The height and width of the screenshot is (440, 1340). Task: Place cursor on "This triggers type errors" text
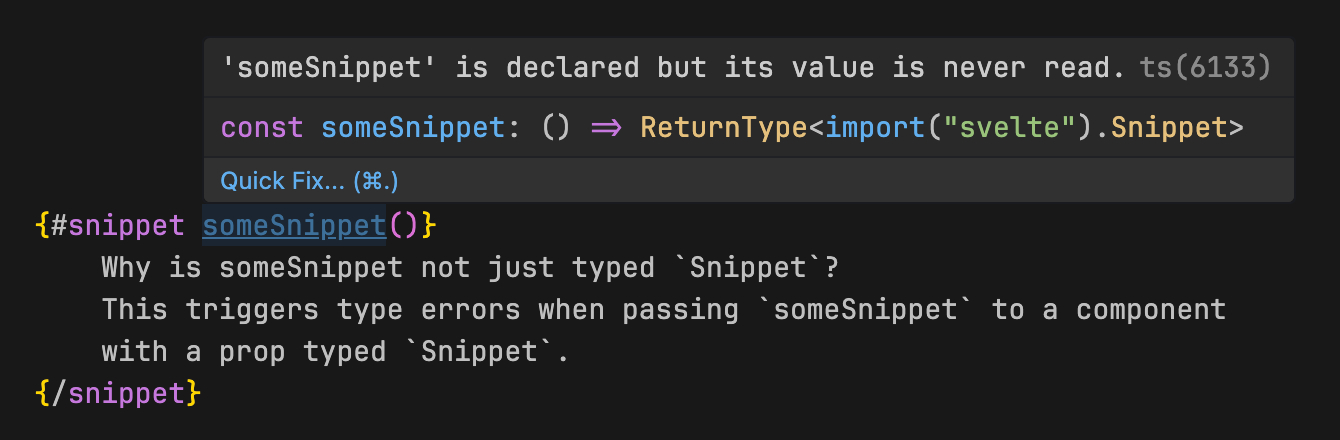click(x=311, y=310)
